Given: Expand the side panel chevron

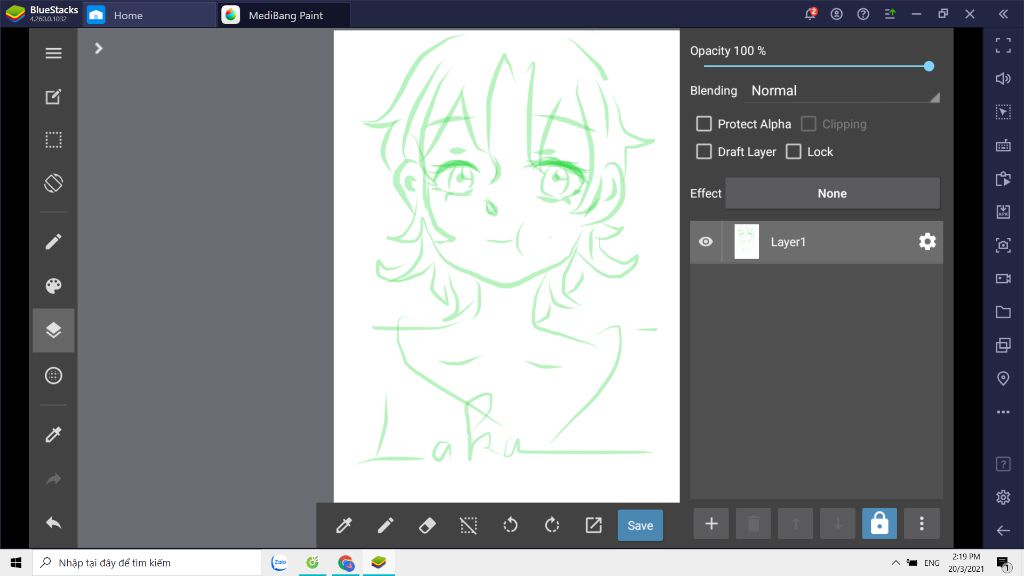Looking at the screenshot, I should click(99, 48).
